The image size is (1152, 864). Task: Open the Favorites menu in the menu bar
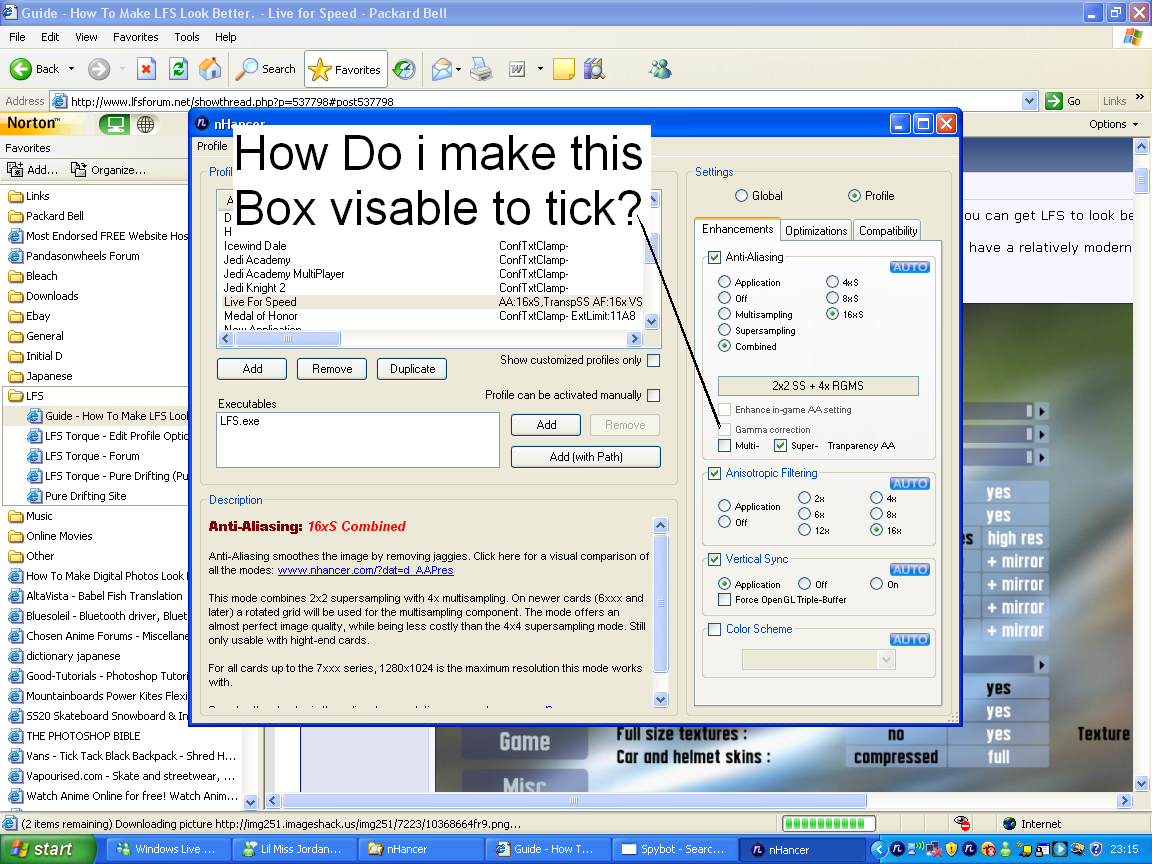coord(135,37)
